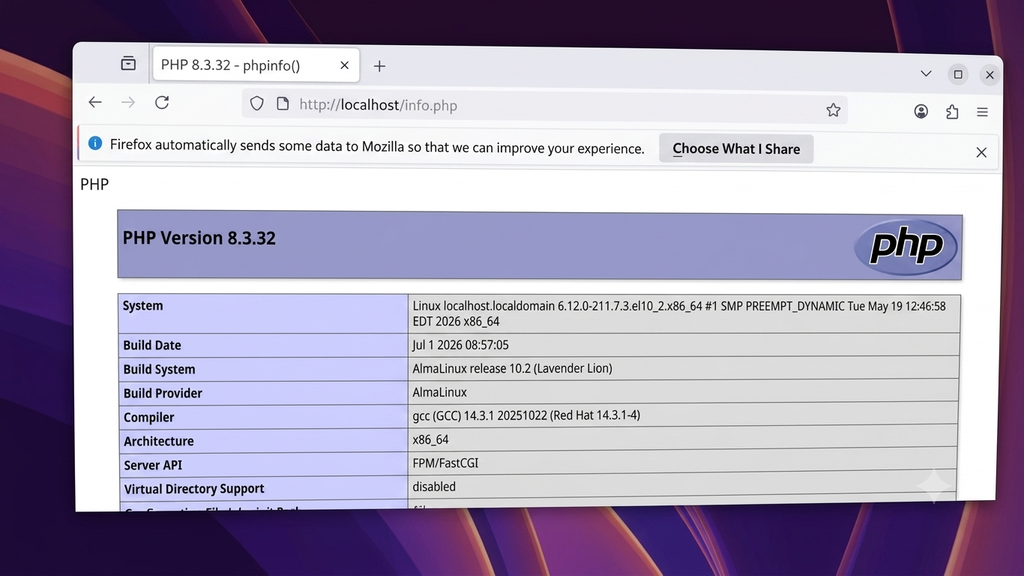The height and width of the screenshot is (576, 1024).
Task: Expand the list all tabs chevron
Action: point(925,73)
